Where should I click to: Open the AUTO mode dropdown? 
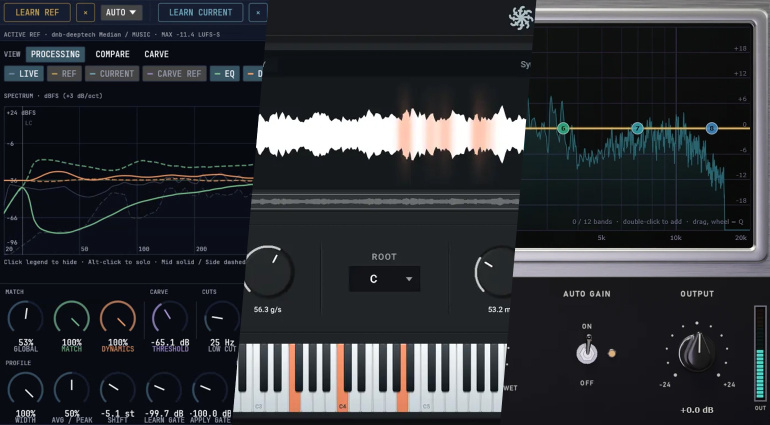121,12
